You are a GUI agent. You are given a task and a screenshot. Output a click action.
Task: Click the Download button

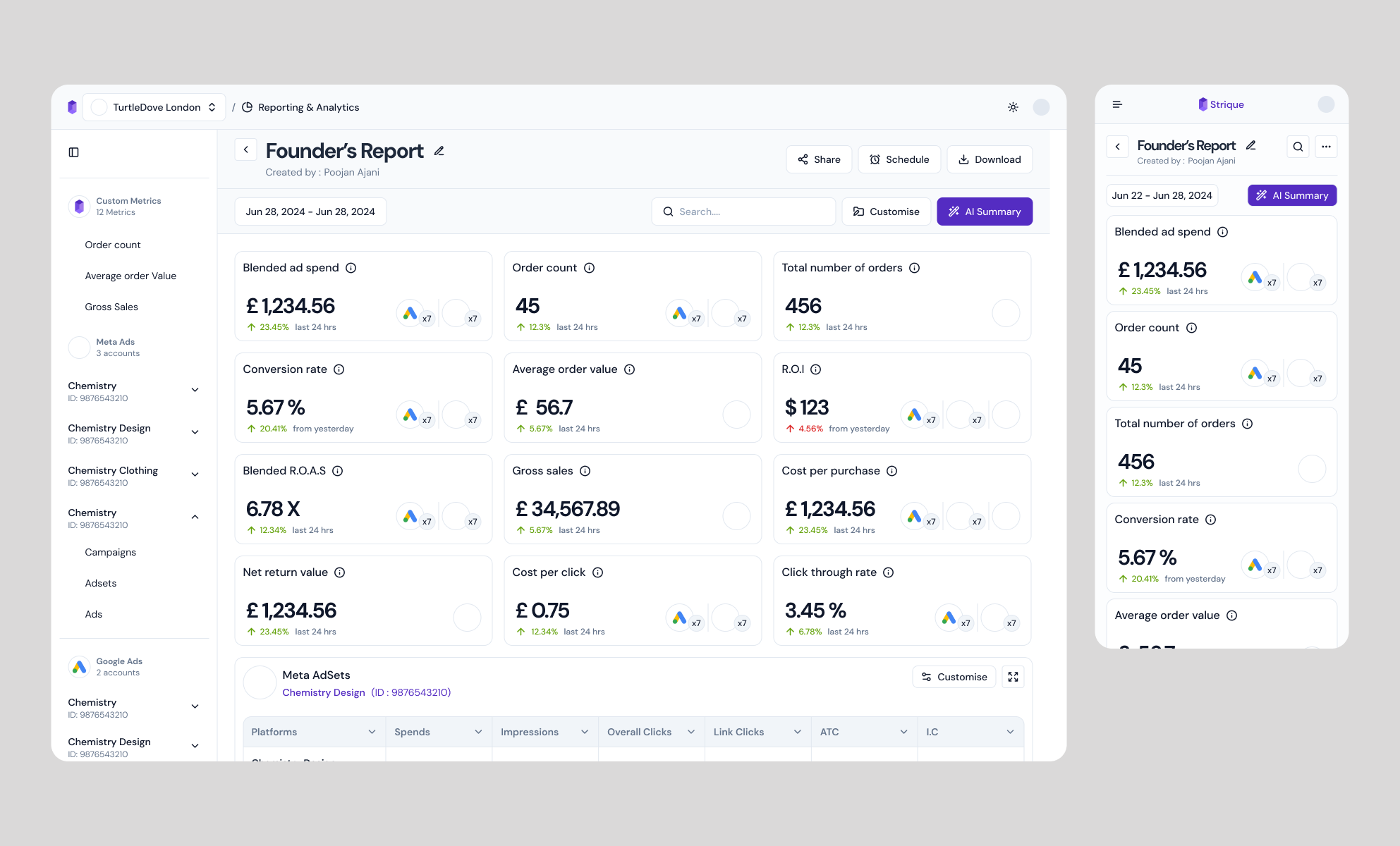click(x=990, y=159)
